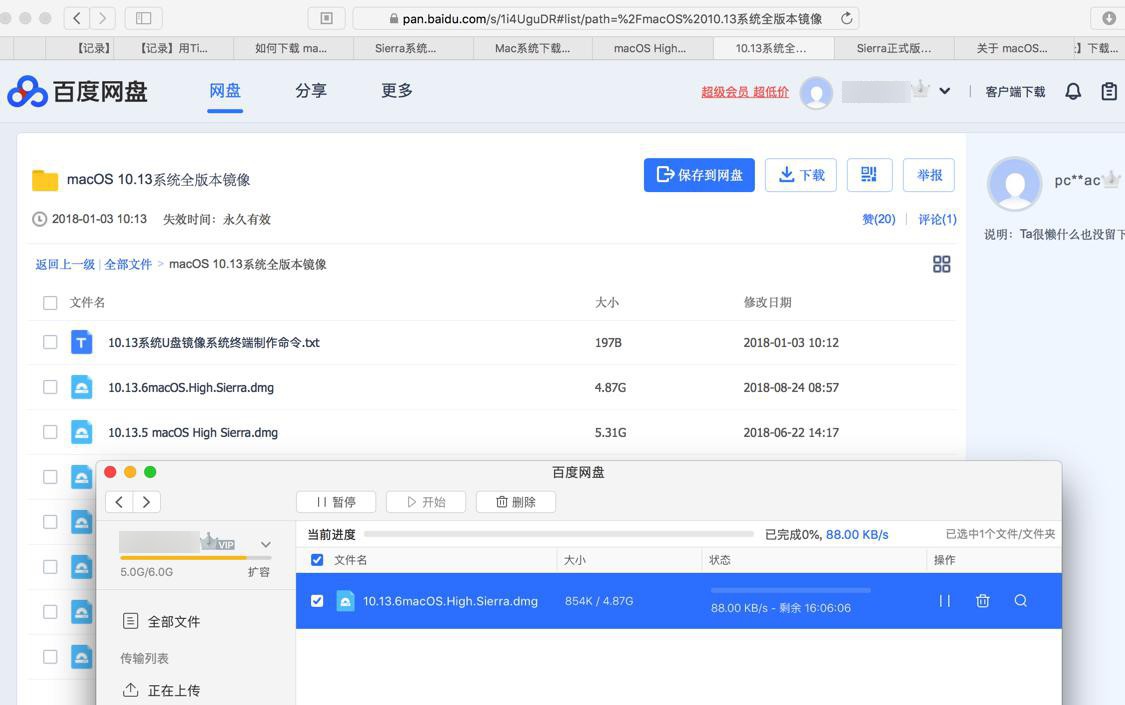Click 客户端下载 link
Viewport: 1125px width, 705px height.
[x=1015, y=92]
